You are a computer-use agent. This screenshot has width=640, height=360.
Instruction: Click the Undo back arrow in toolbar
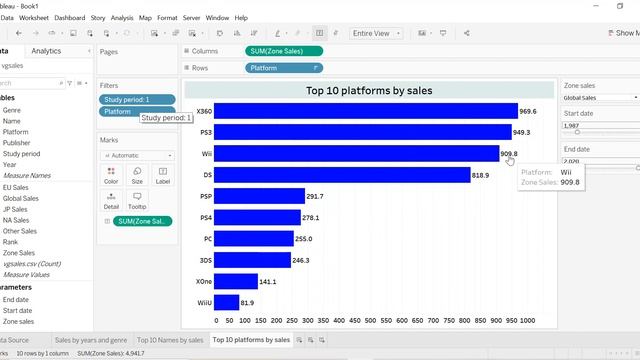pos(19,33)
